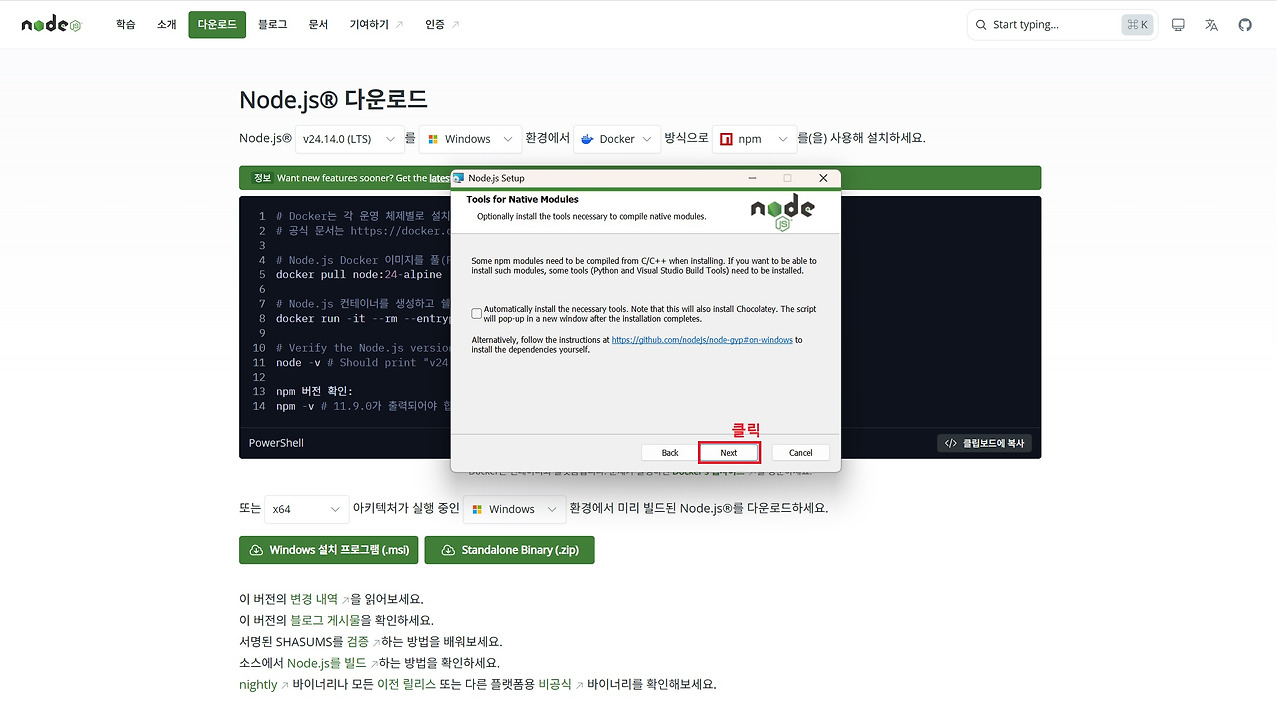Open the x64 architecture dropdown
The width and height of the screenshot is (1280, 706).
coord(307,509)
